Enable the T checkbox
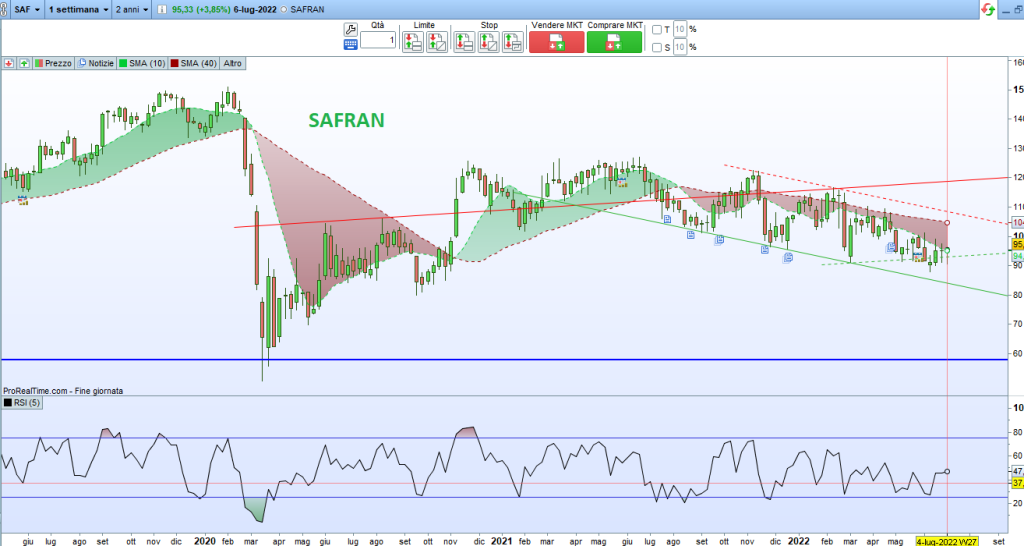1024x546 pixels. pos(657,29)
